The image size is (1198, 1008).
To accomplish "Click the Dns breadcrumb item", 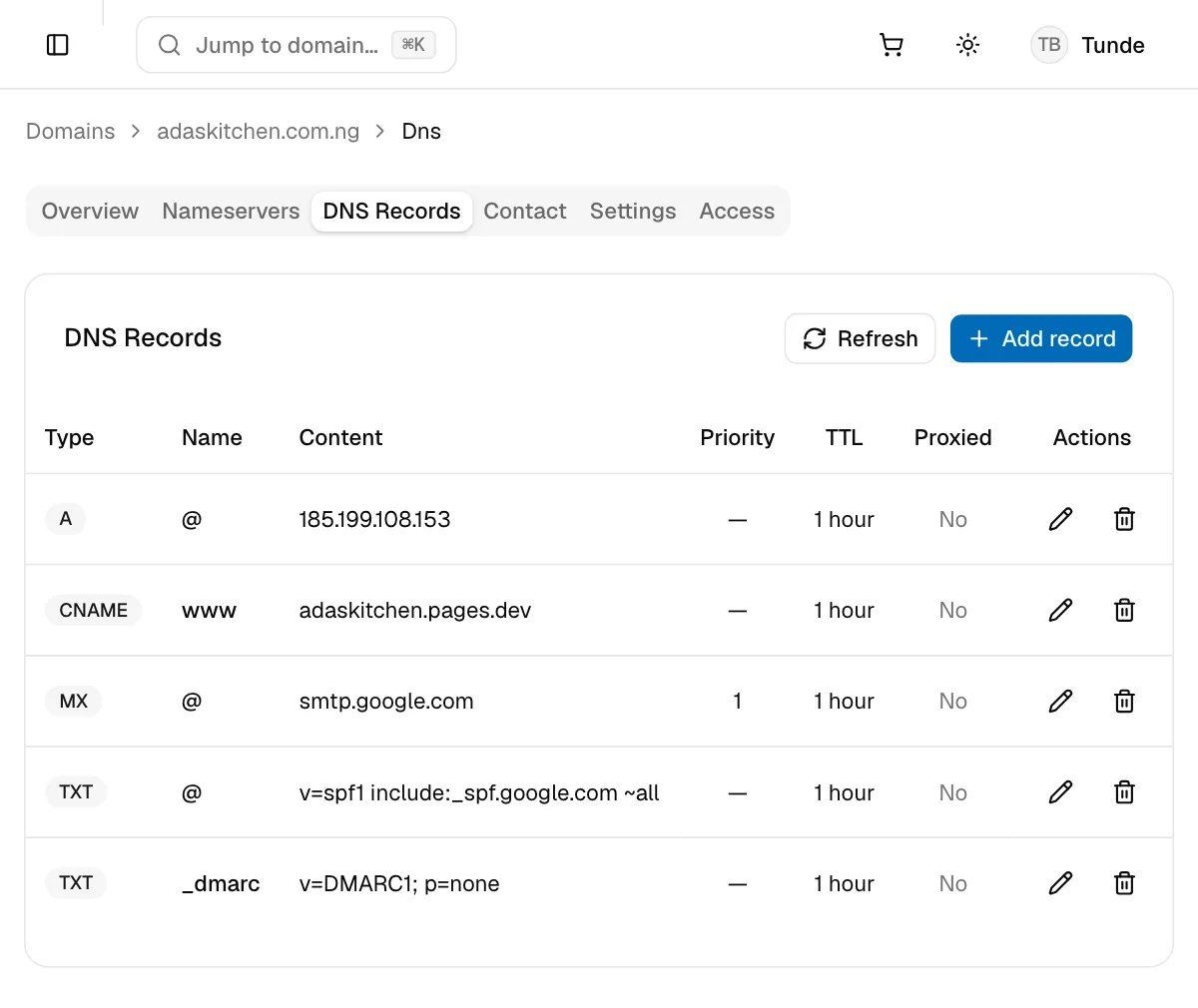I will click(421, 132).
